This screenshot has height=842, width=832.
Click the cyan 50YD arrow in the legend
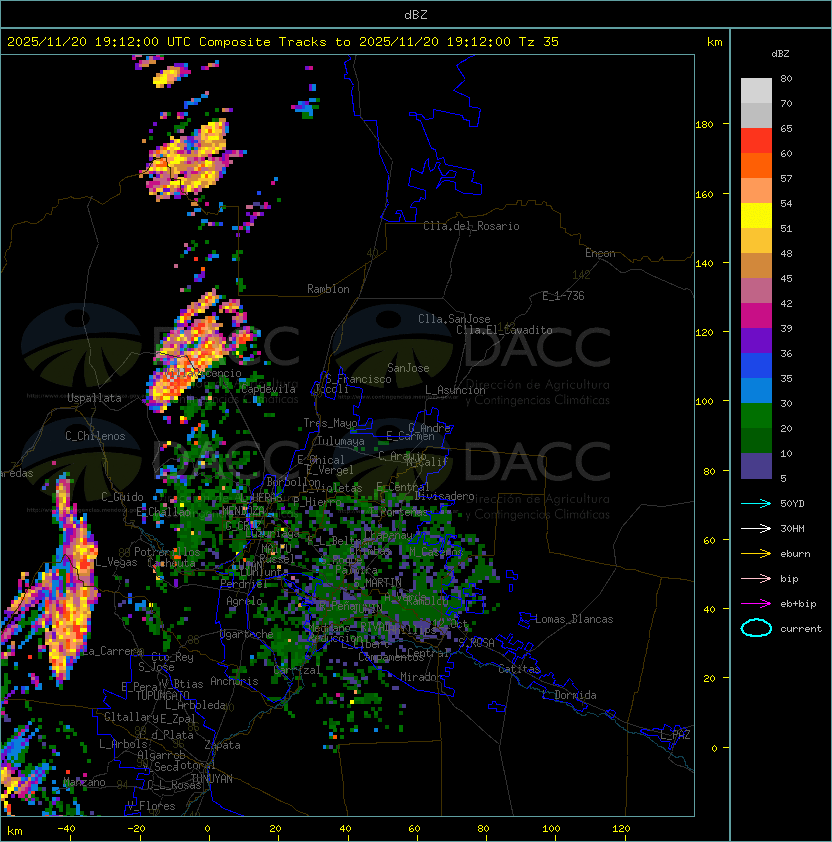coord(756,504)
